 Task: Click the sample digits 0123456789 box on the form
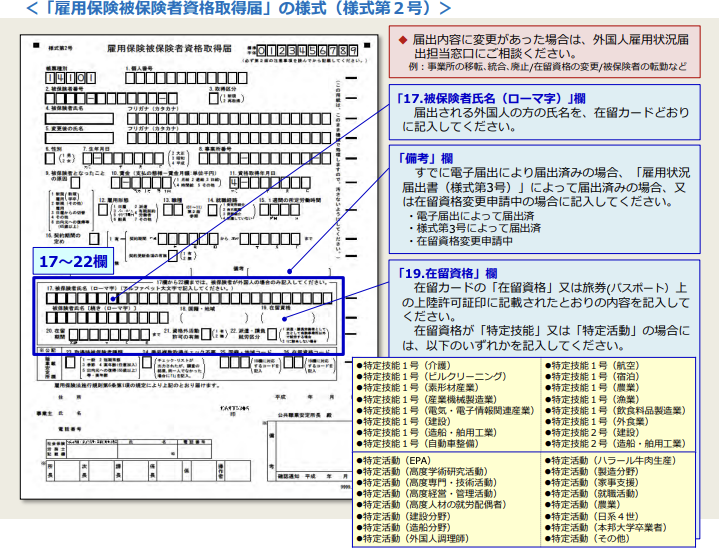pos(306,50)
